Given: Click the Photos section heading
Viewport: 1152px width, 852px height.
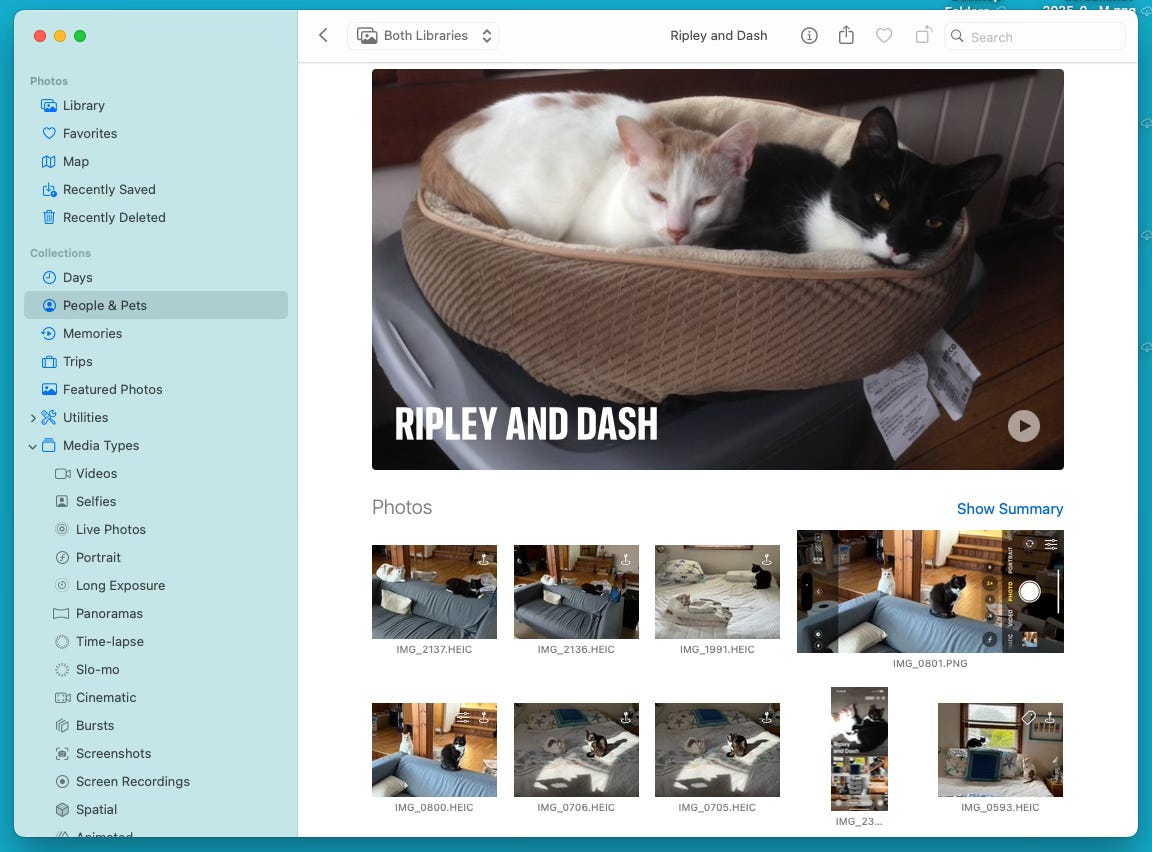Looking at the screenshot, I should (x=402, y=508).
